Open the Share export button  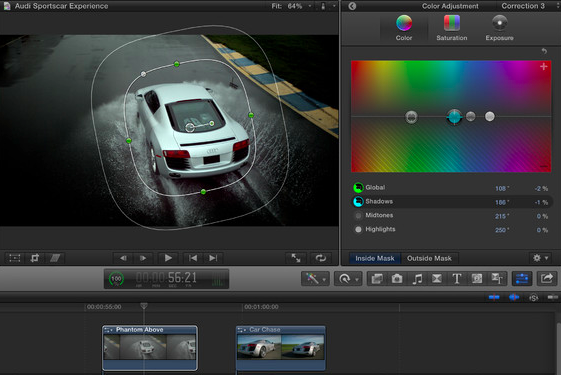[547, 278]
